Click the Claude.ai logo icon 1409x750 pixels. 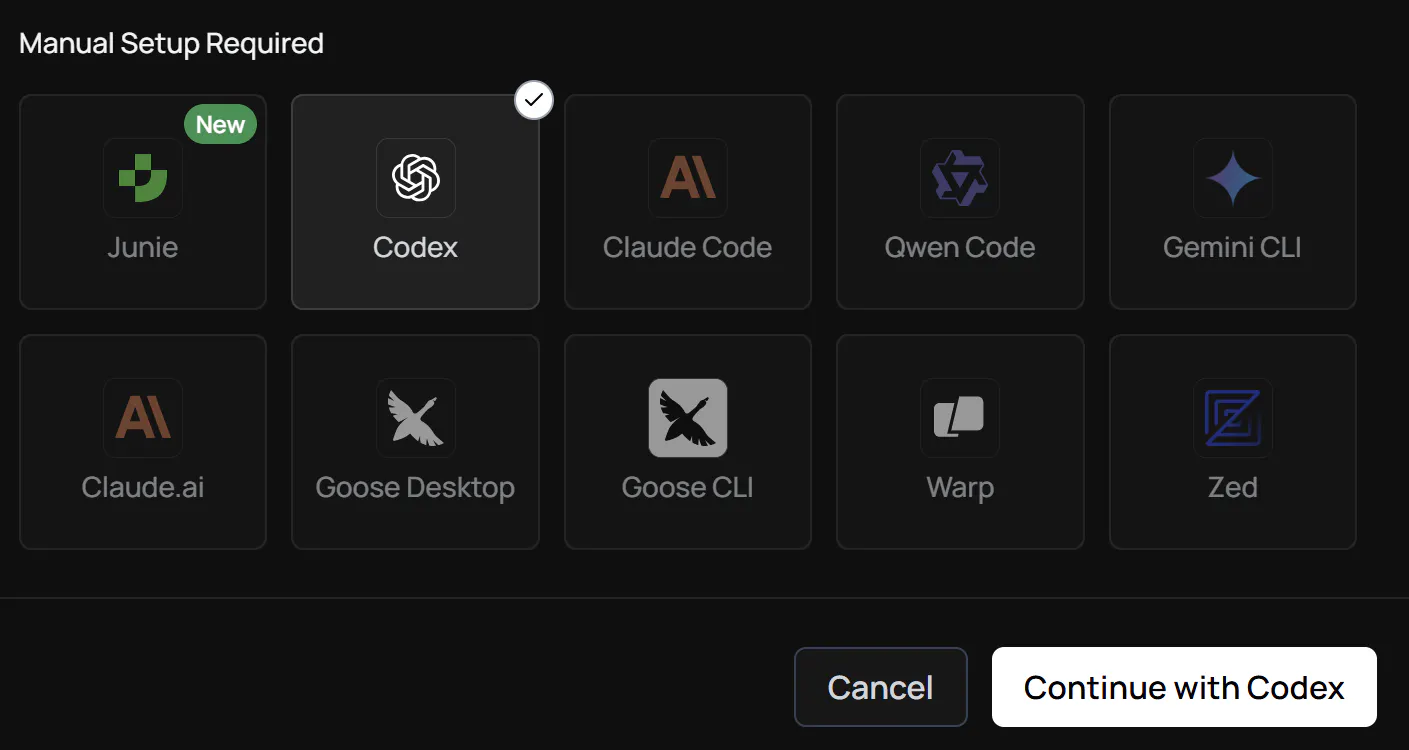click(x=143, y=418)
